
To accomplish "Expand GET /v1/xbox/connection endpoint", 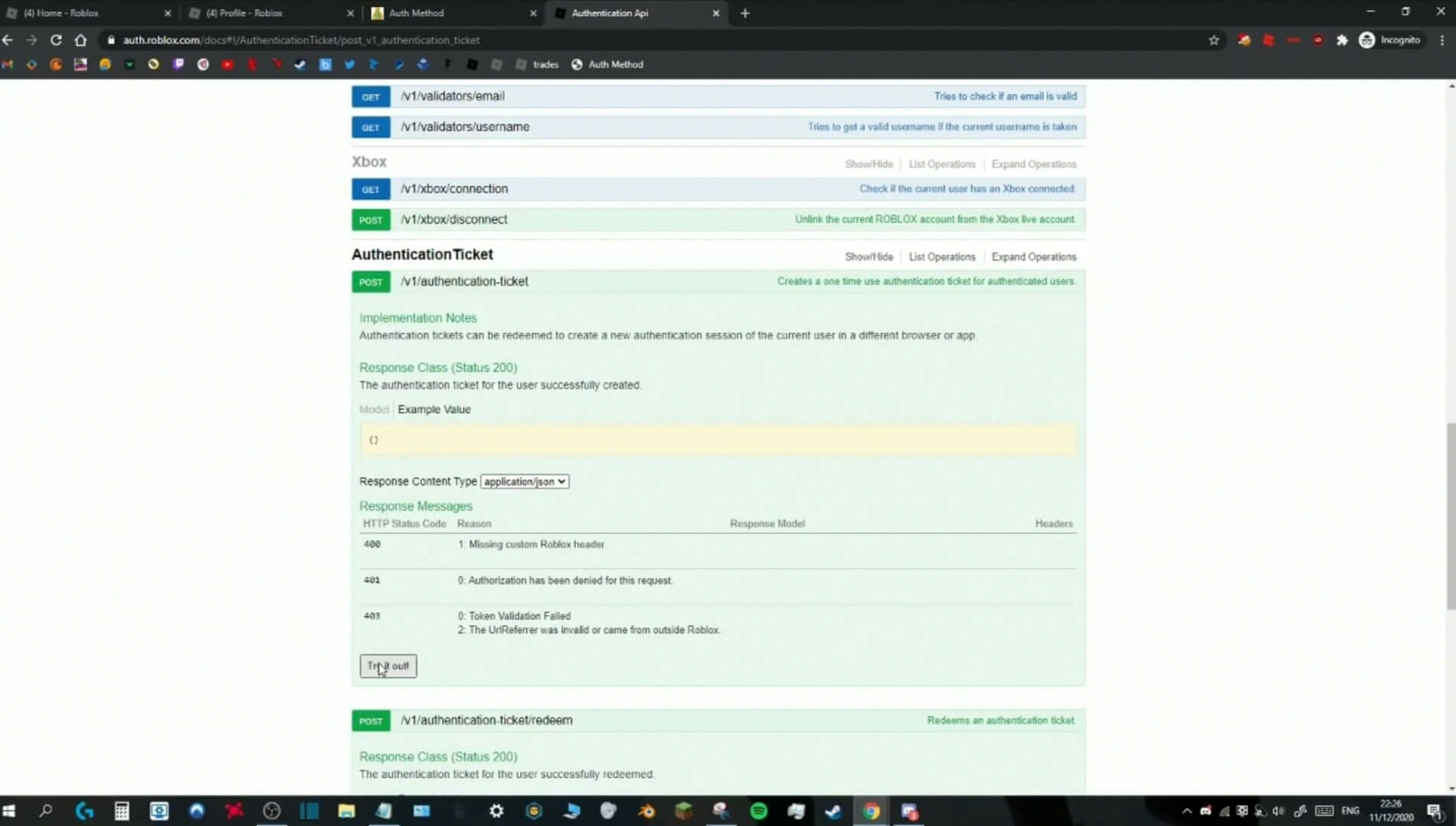I will [718, 189].
